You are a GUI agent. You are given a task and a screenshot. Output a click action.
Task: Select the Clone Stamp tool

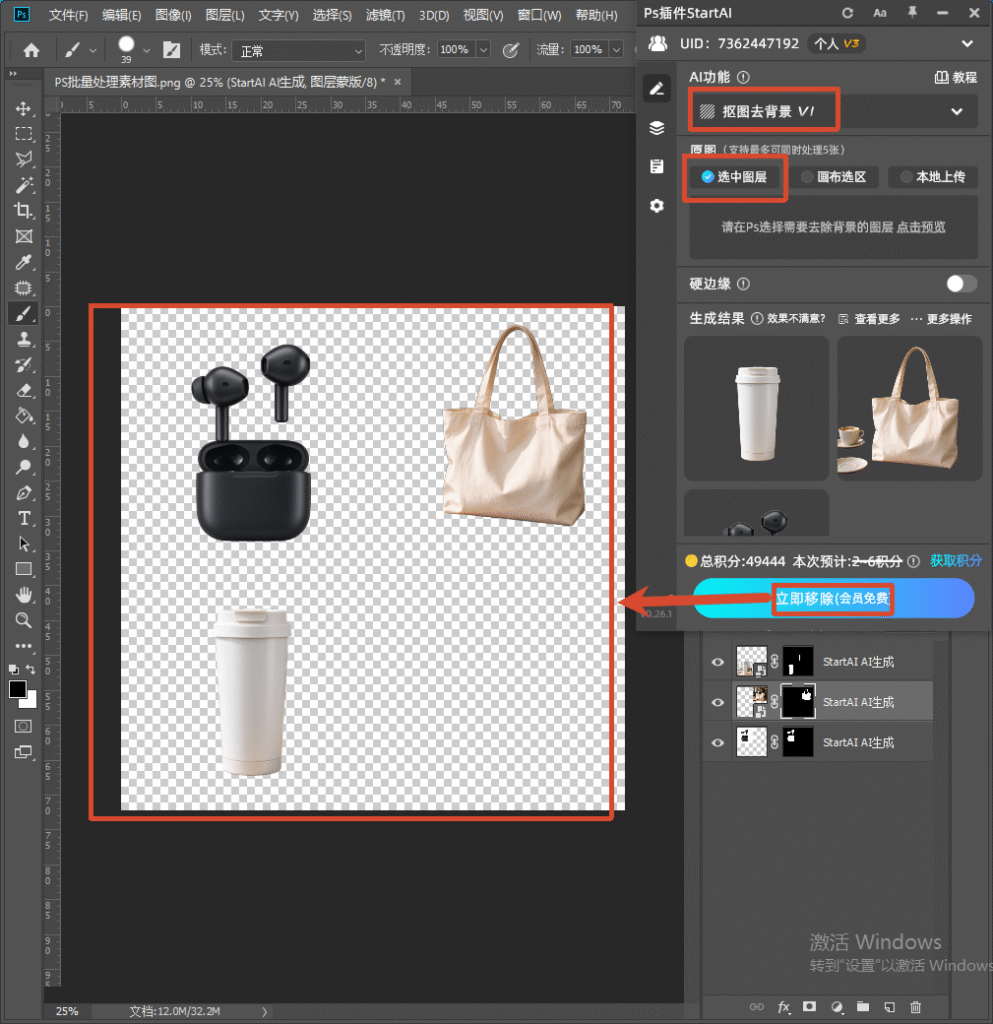24,339
